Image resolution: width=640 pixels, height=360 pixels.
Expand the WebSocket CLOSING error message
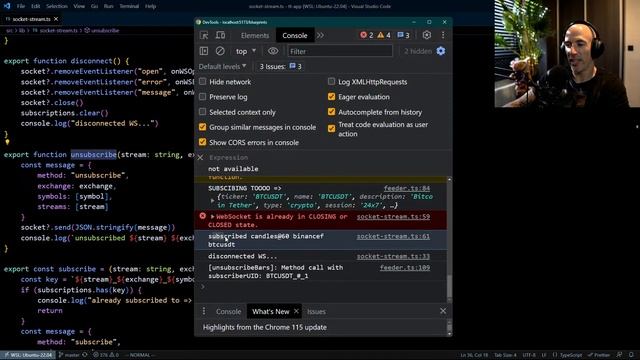pyautogui.click(x=212, y=217)
